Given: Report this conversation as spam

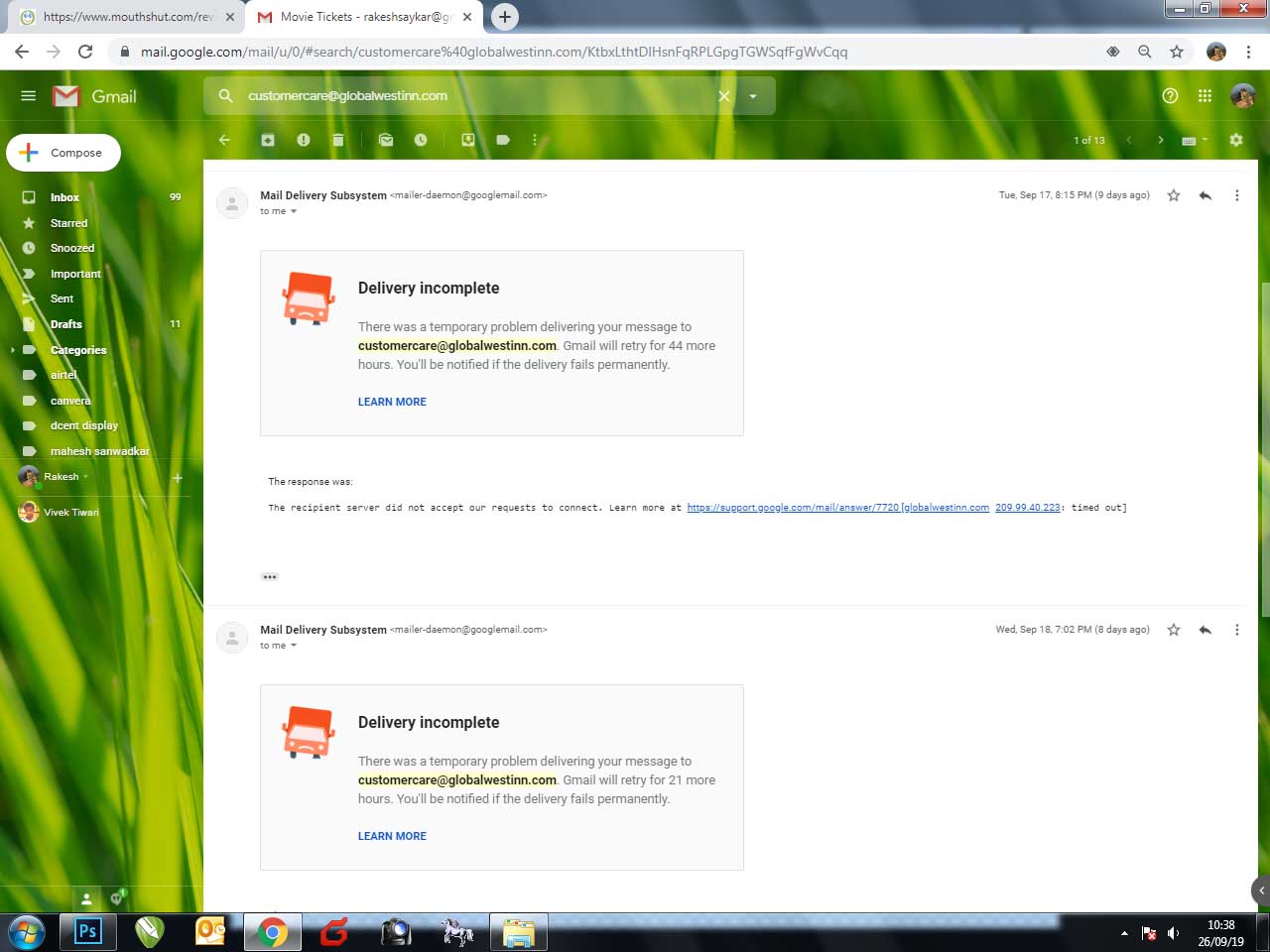Looking at the screenshot, I should pos(304,140).
